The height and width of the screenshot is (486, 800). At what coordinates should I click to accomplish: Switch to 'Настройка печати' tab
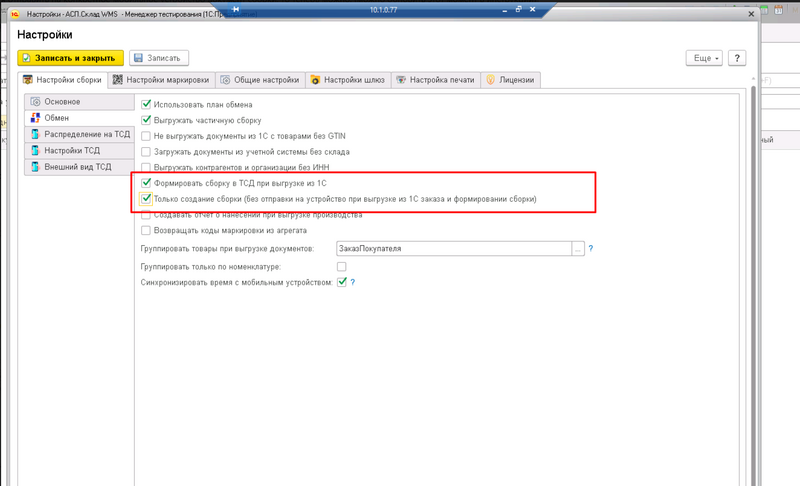436,80
